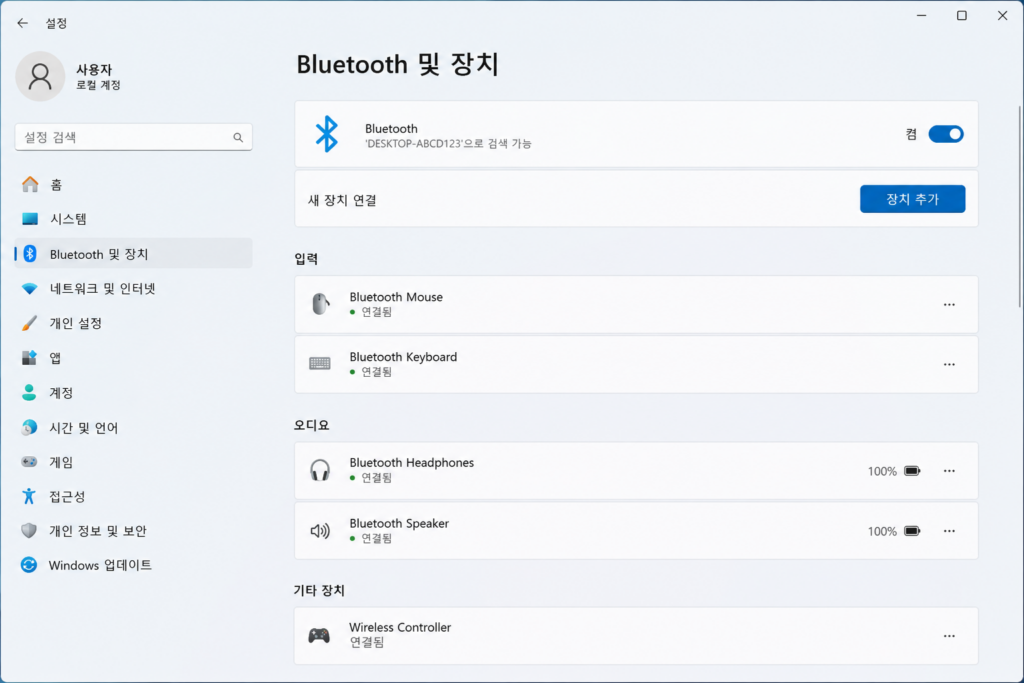This screenshot has width=1024, height=683.
Task: Open 계정 settings in the sidebar
Action: click(133, 392)
